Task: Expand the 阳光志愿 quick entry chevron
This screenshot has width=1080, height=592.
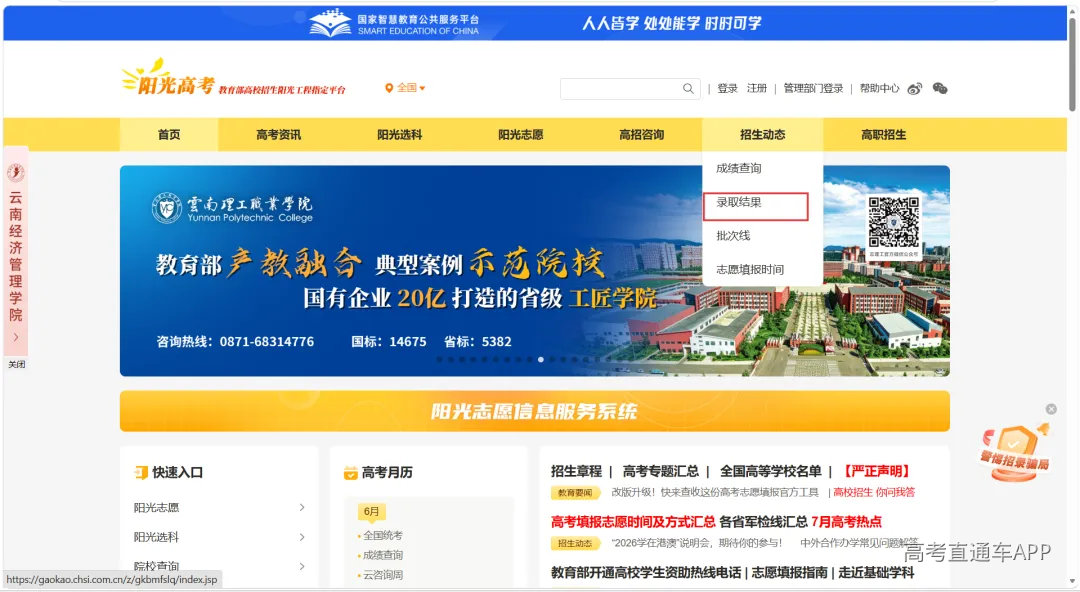Action: click(302, 507)
